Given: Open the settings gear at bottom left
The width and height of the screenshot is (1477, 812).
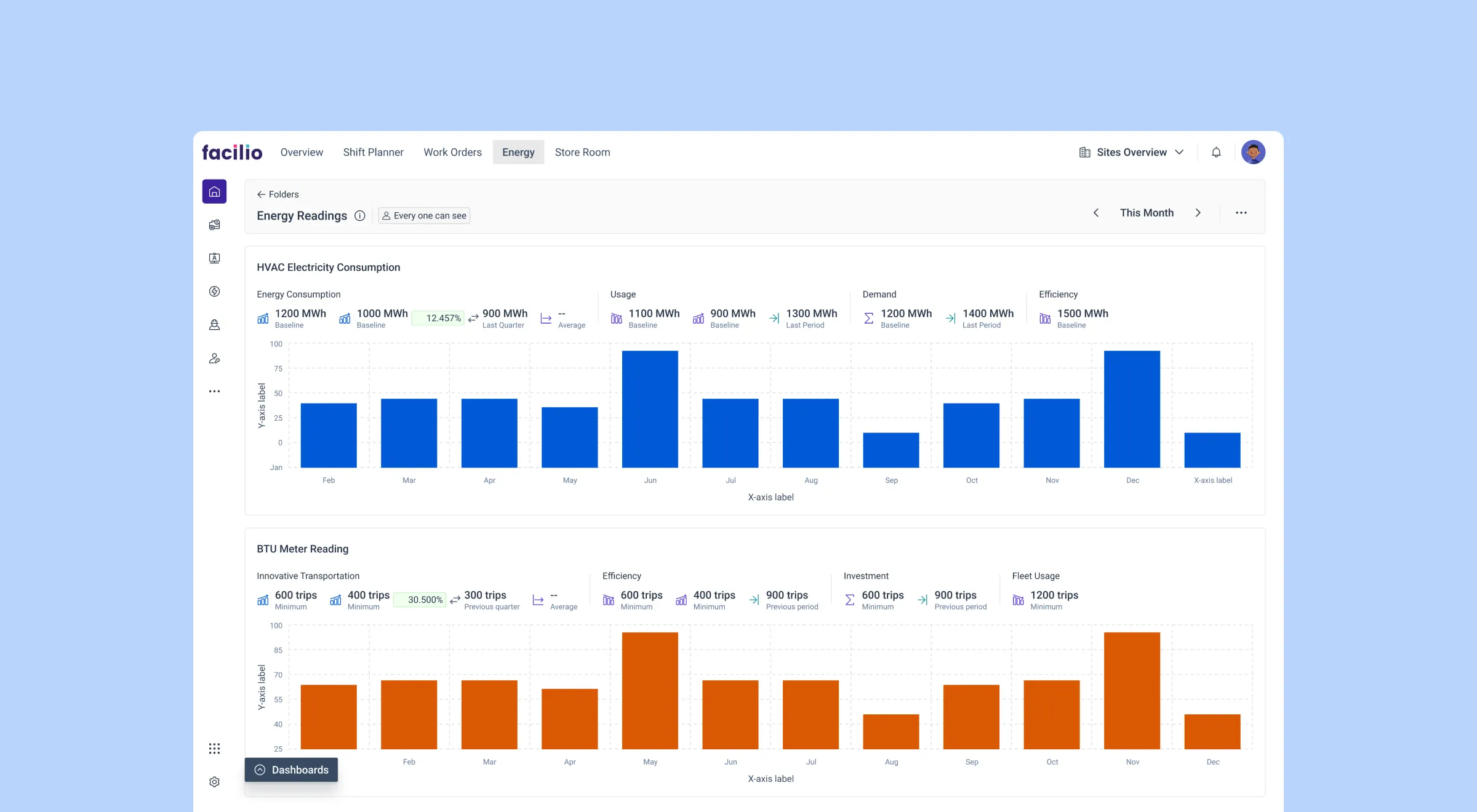Looking at the screenshot, I should [x=214, y=781].
